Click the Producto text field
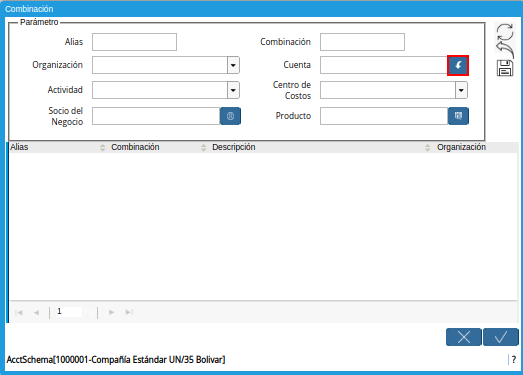Image resolution: width=523 pixels, height=375 pixels. pyautogui.click(x=384, y=116)
